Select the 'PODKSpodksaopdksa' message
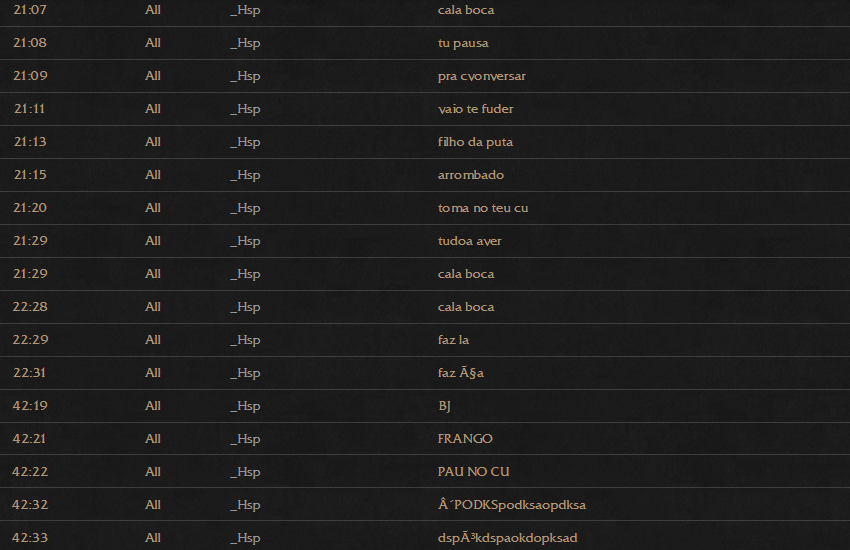This screenshot has height=550, width=850. click(x=512, y=504)
